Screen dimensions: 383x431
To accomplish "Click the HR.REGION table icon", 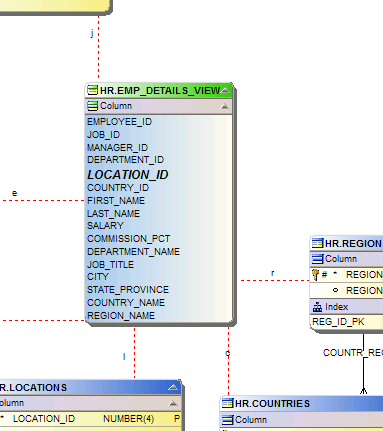I will (x=317, y=244).
